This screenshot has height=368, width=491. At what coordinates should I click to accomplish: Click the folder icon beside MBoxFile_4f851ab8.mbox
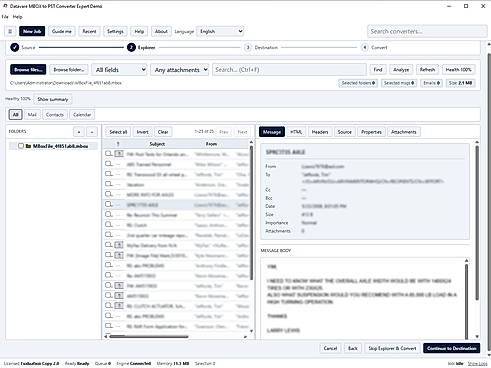pyautogui.click(x=28, y=146)
